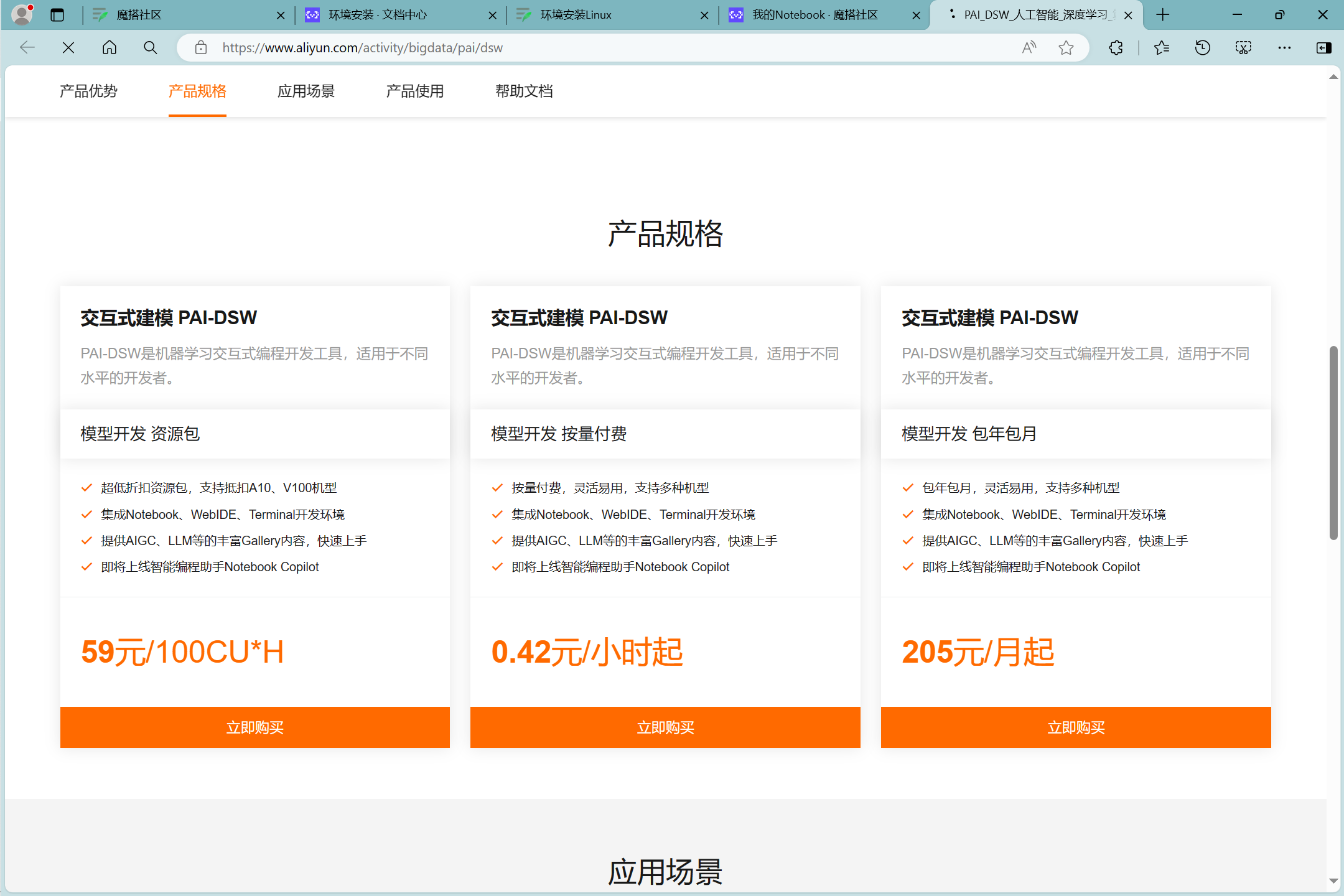The width and height of the screenshot is (1344, 896).
Task: Open browser History icon
Action: pyautogui.click(x=1203, y=48)
